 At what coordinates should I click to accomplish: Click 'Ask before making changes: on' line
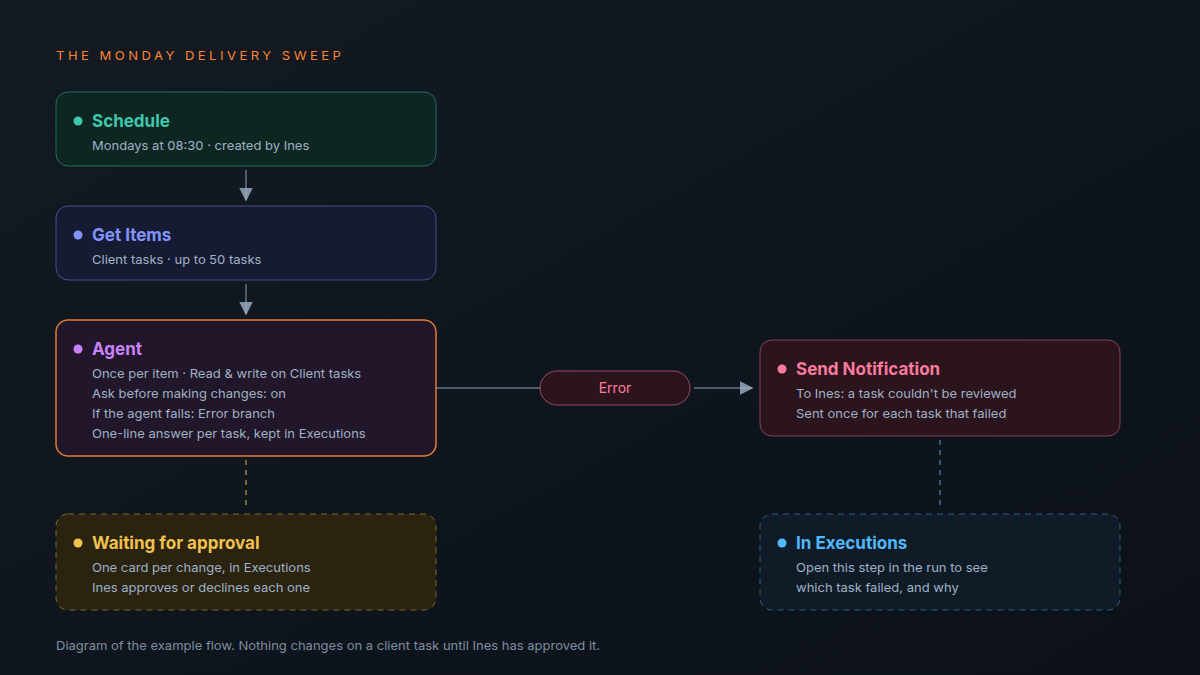pyautogui.click(x=189, y=394)
